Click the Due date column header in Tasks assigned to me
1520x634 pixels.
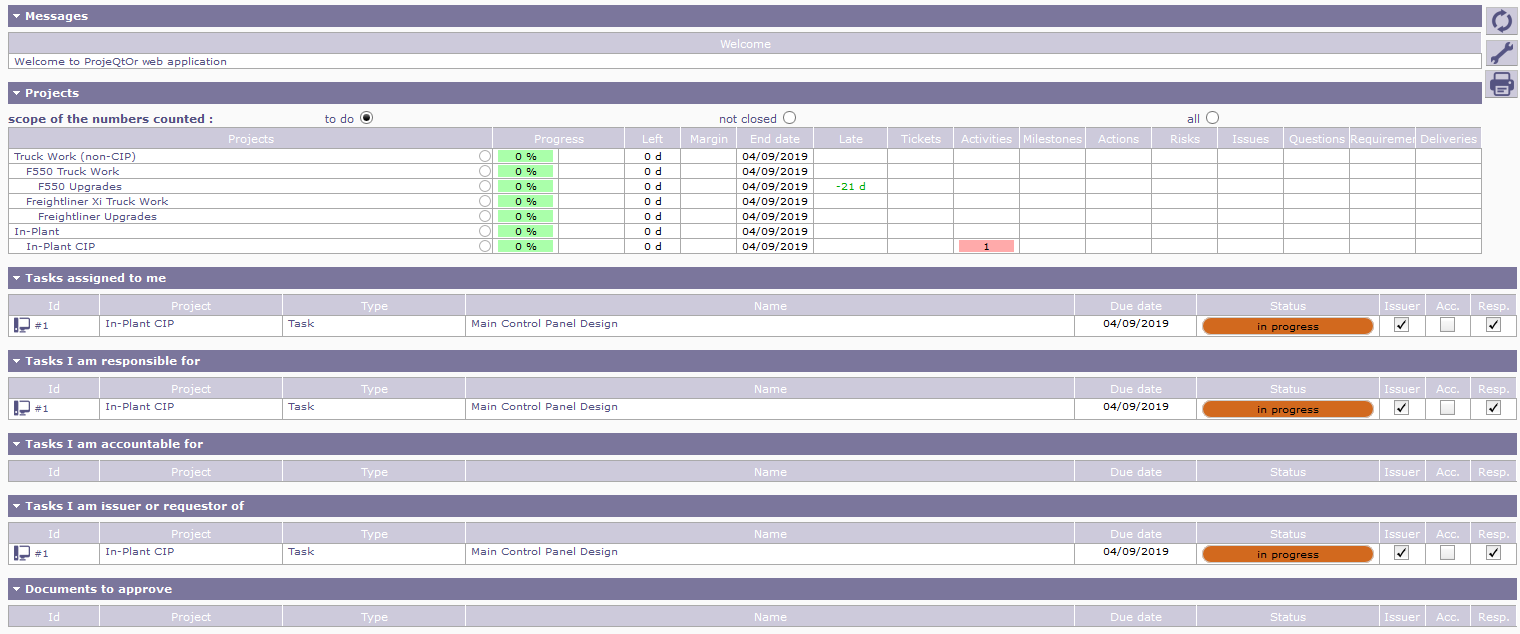pyautogui.click(x=1135, y=306)
